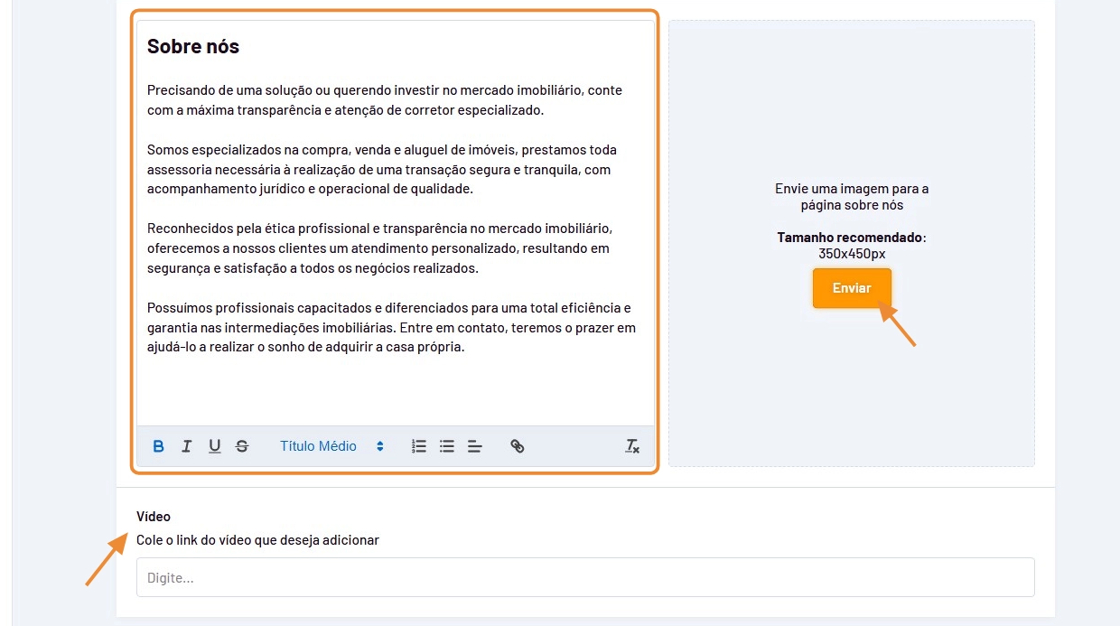Underline the selected text
The width and height of the screenshot is (1120, 626).
click(x=214, y=446)
